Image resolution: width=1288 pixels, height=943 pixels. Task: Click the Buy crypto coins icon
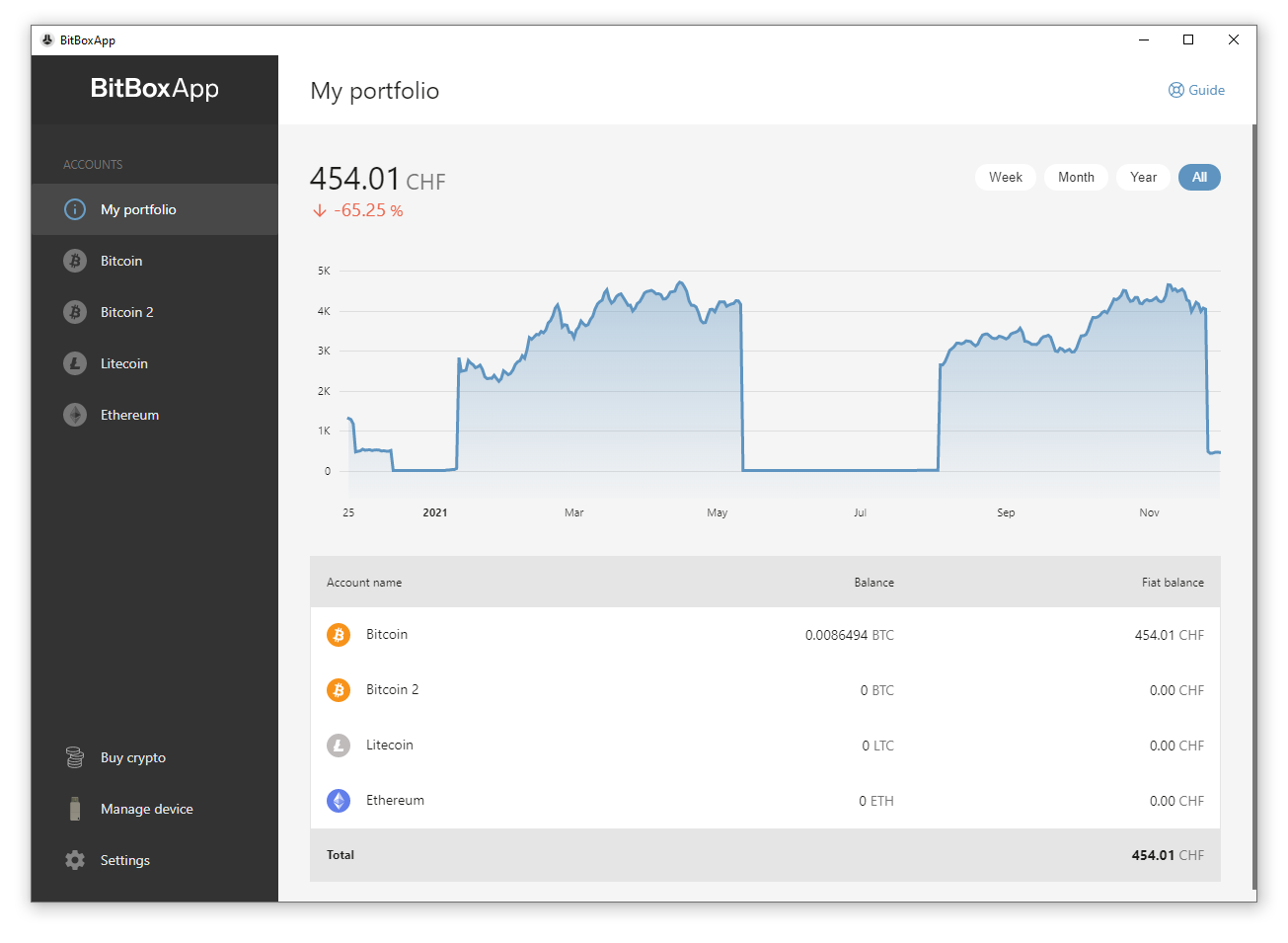(x=75, y=757)
